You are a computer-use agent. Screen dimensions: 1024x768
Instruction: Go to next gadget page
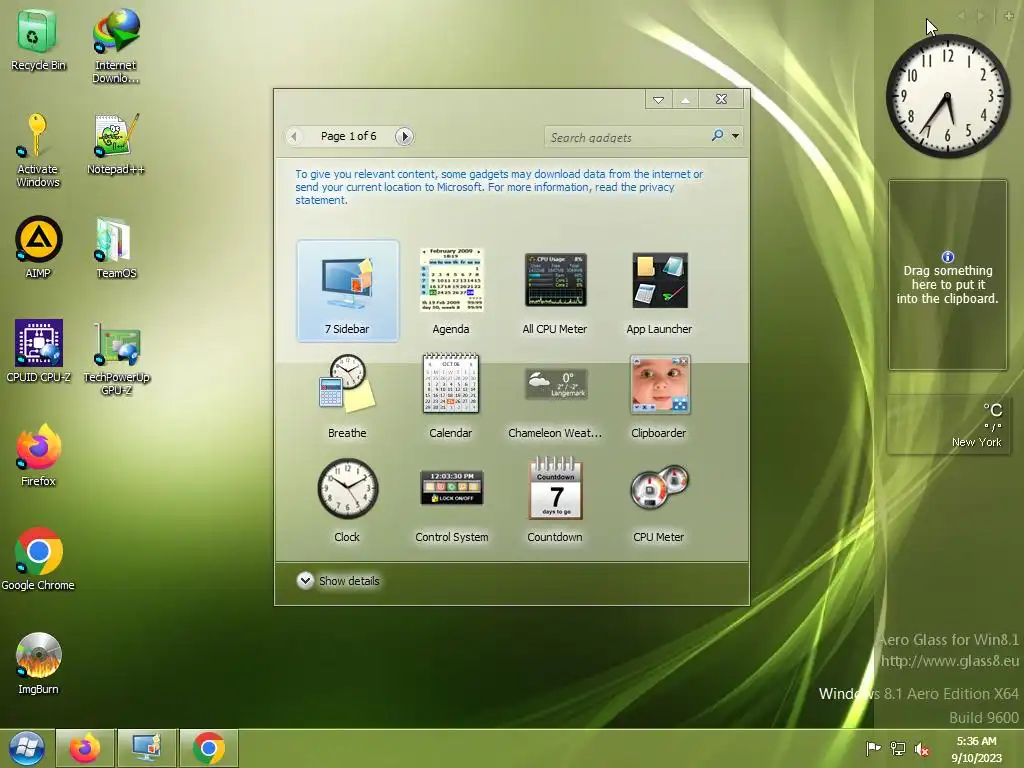click(404, 136)
